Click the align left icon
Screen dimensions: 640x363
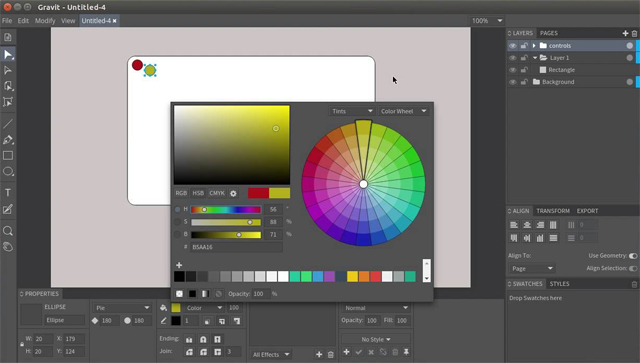coord(514,225)
